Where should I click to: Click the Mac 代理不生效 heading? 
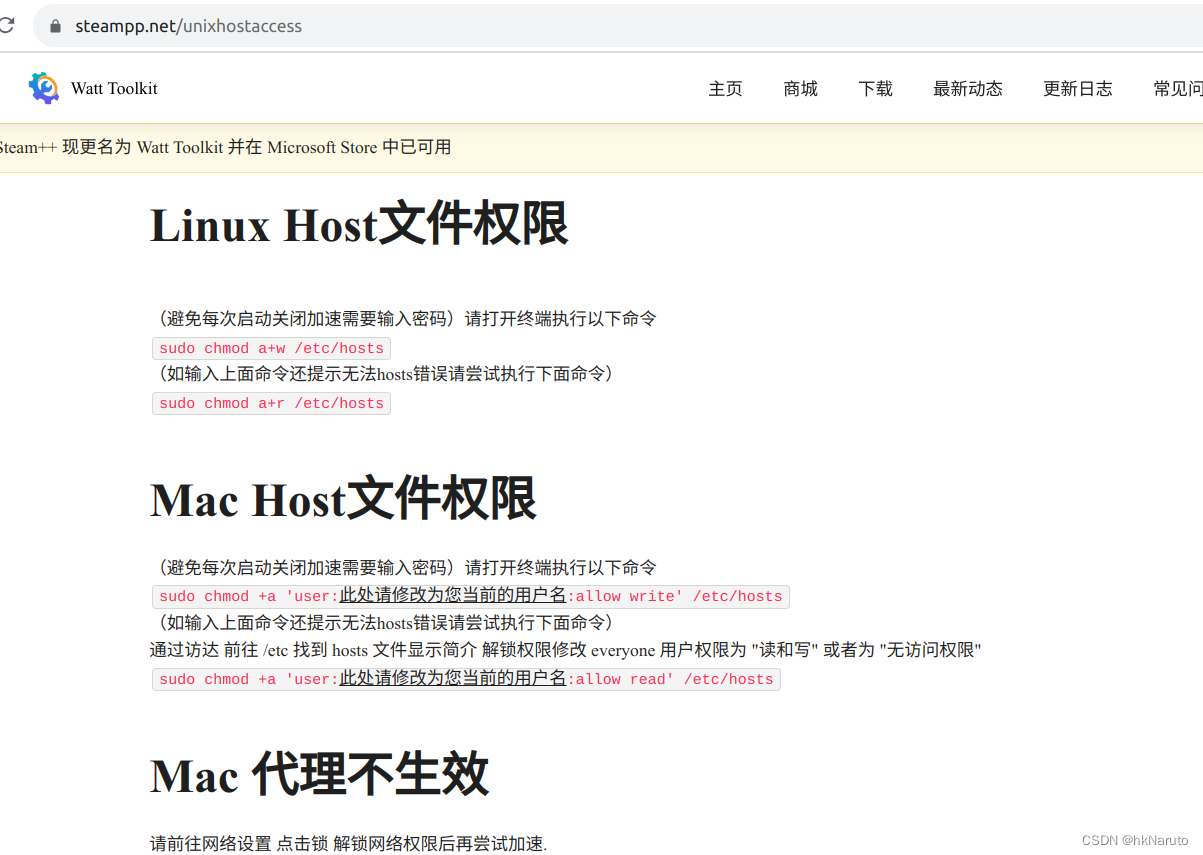click(x=319, y=774)
